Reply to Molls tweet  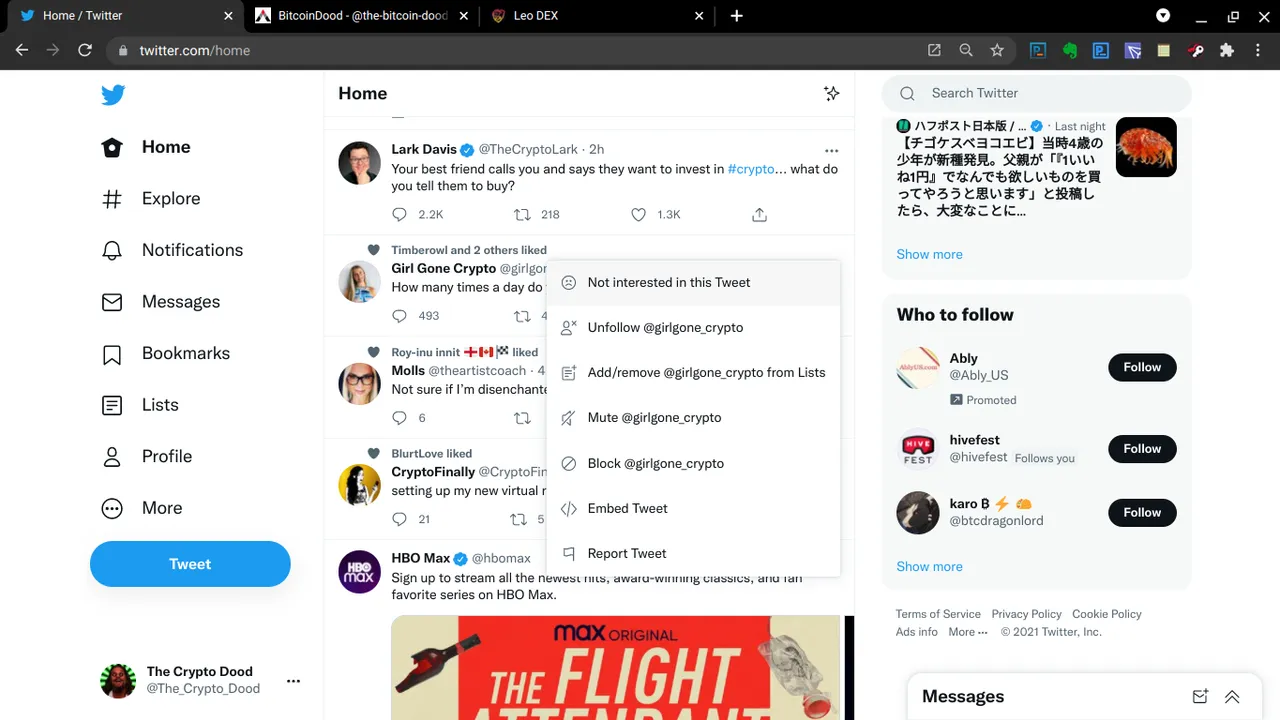click(399, 418)
